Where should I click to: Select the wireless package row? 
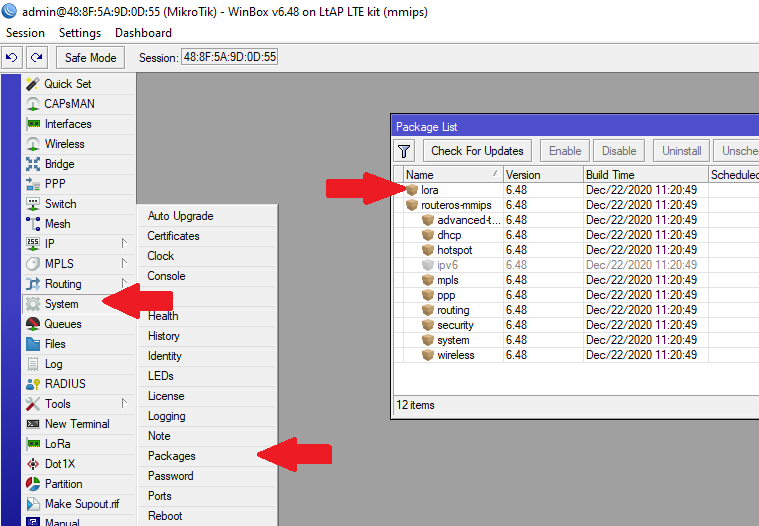[576, 355]
